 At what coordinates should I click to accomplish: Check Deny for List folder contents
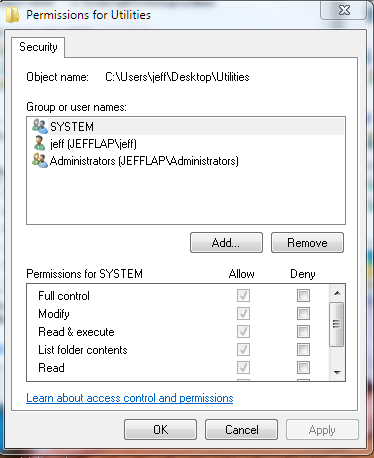coord(303,349)
